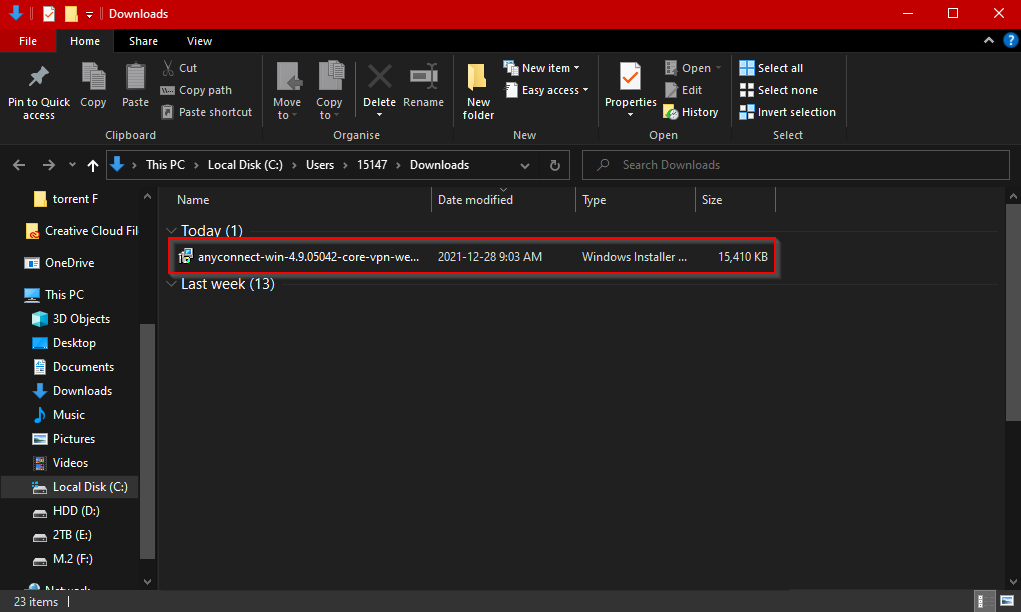Viewport: 1021px width, 612px height.
Task: Switch to the Share ribbon tab
Action: tap(143, 41)
